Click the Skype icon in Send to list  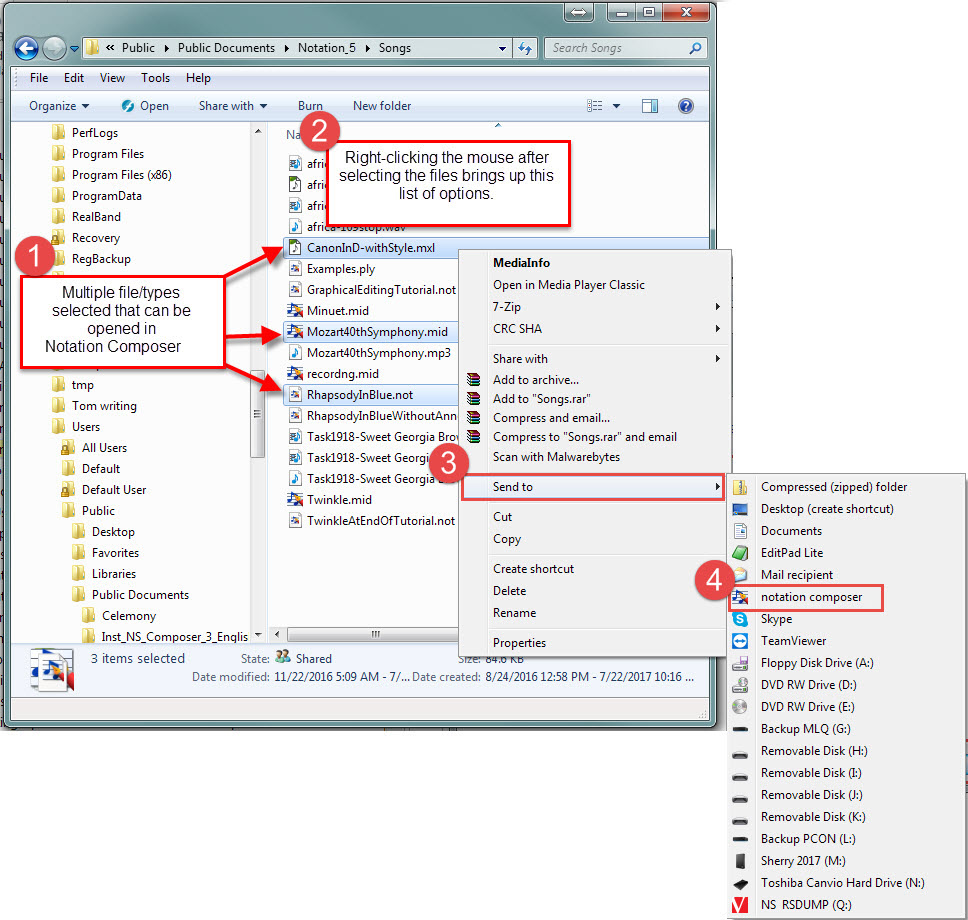740,619
